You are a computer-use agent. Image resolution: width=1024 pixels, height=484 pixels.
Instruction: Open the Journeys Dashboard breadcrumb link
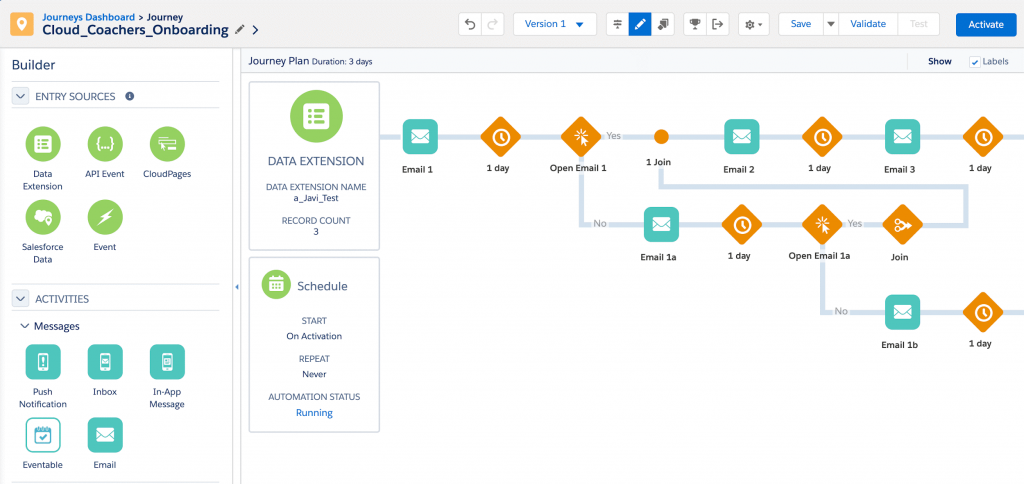point(87,17)
